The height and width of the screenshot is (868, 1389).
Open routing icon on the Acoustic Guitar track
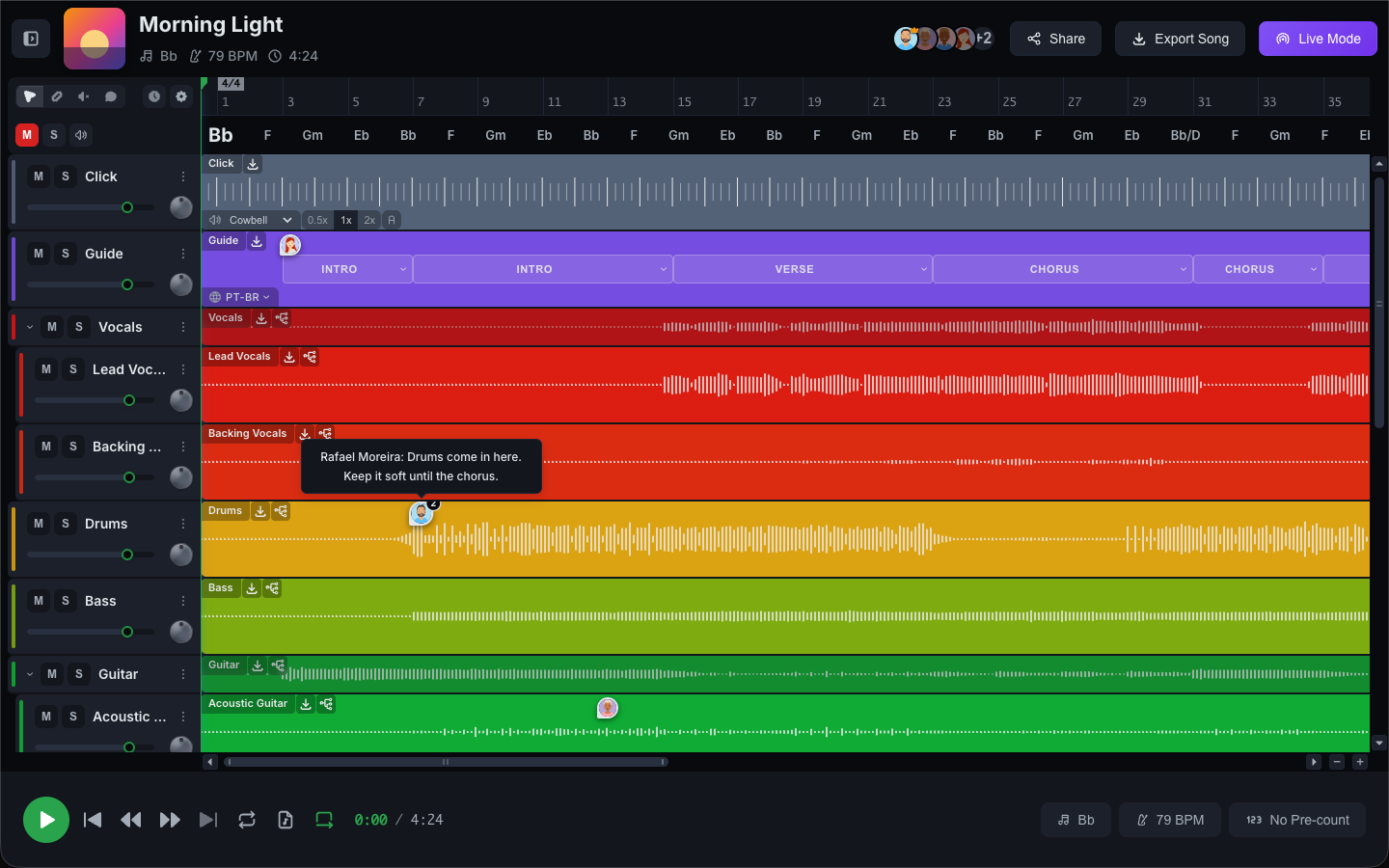[326, 704]
